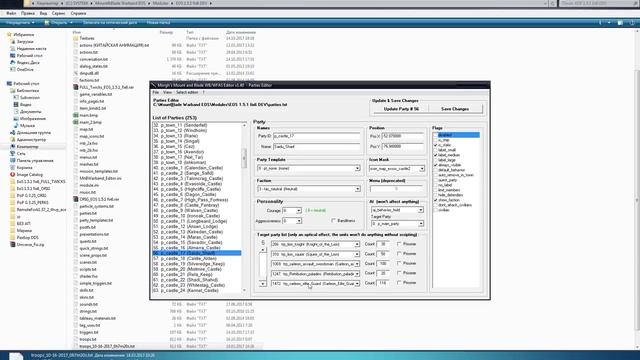Toggle the always_visible flag checkbox
This screenshot has height=360, width=640.
pos(436,165)
